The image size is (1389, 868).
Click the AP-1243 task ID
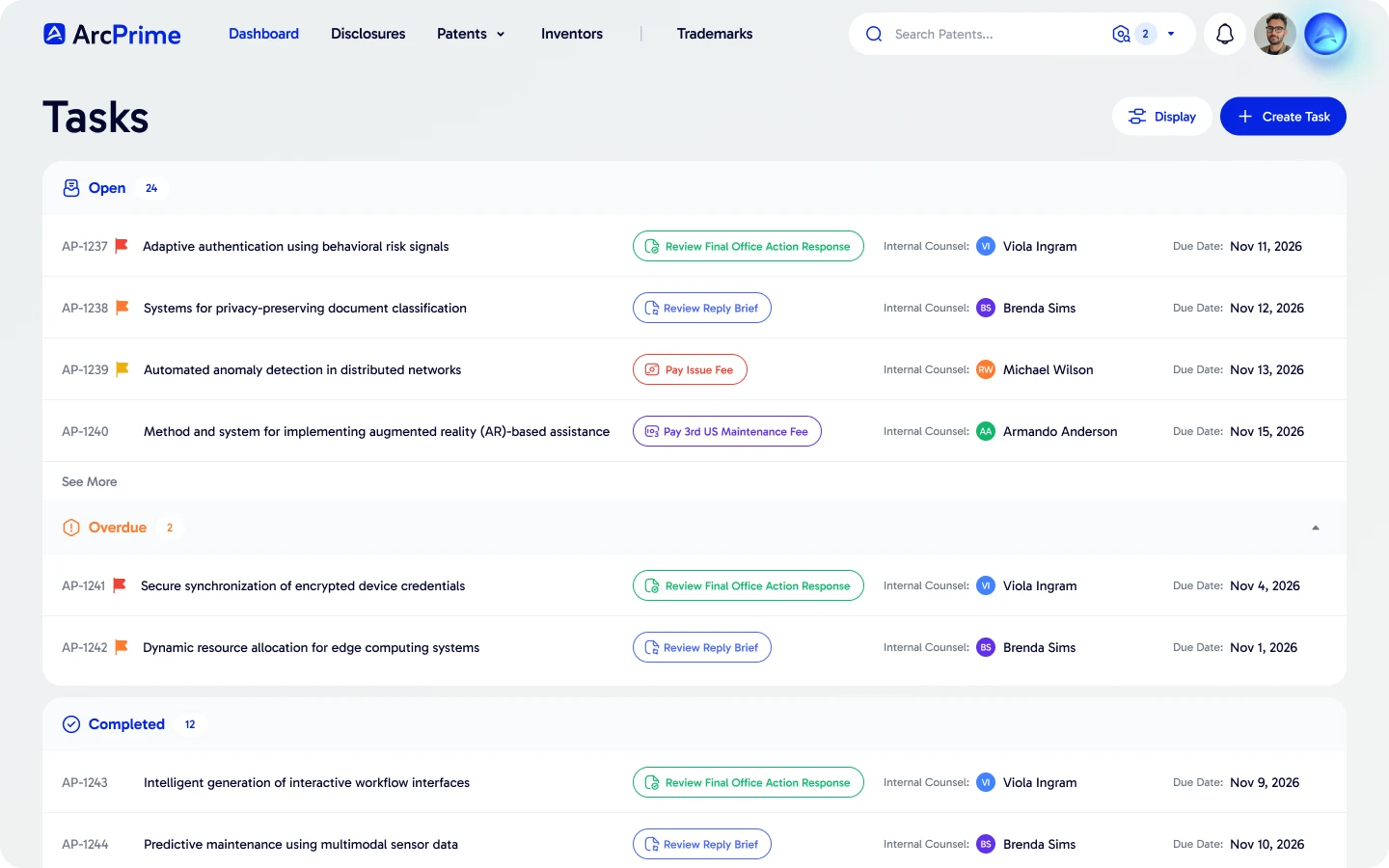pyautogui.click(x=85, y=782)
